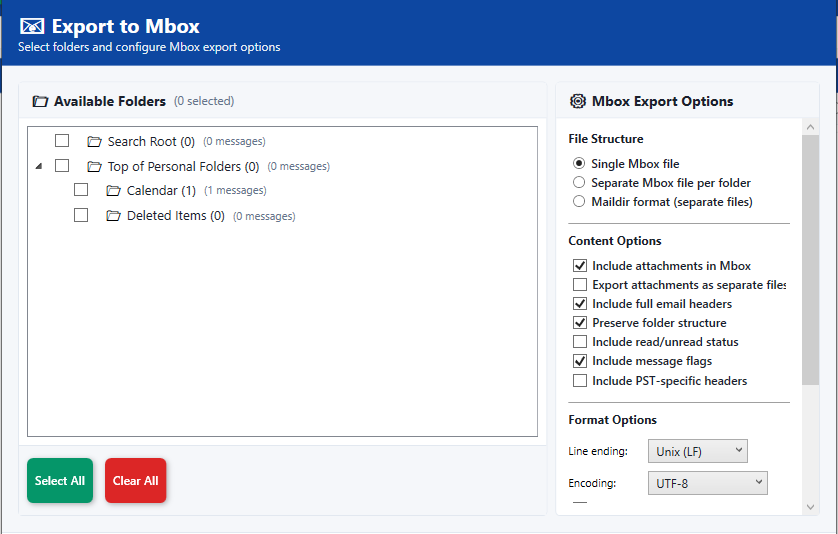
Task: Click the options panel scroll up arrow
Action: coord(810,127)
